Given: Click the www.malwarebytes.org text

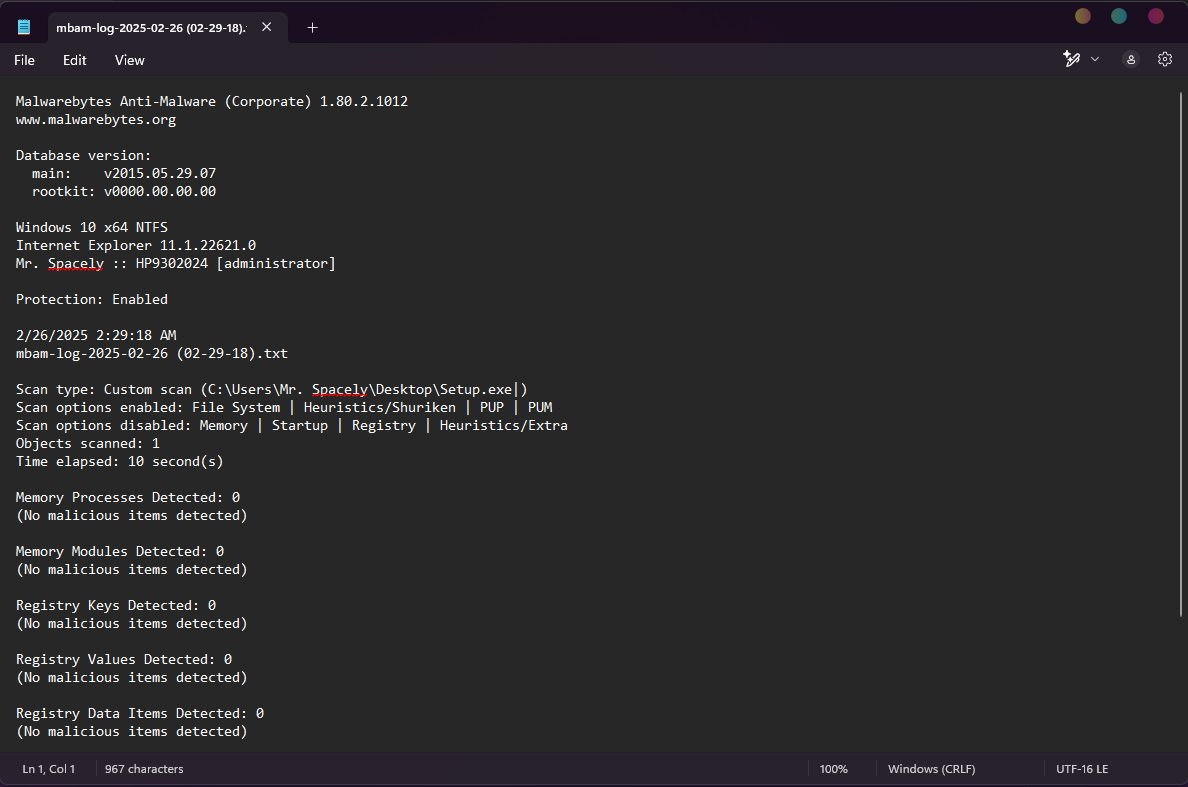Looking at the screenshot, I should tap(95, 120).
